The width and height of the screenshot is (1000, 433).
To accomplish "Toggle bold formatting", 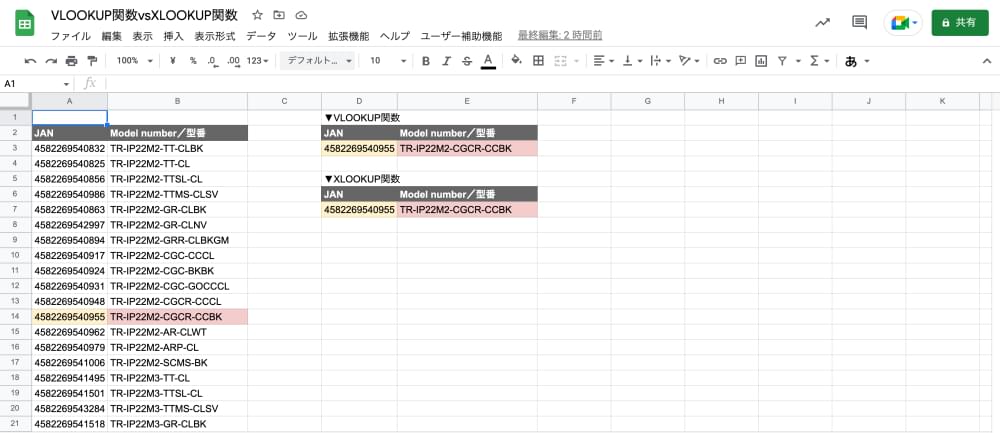I will point(425,61).
